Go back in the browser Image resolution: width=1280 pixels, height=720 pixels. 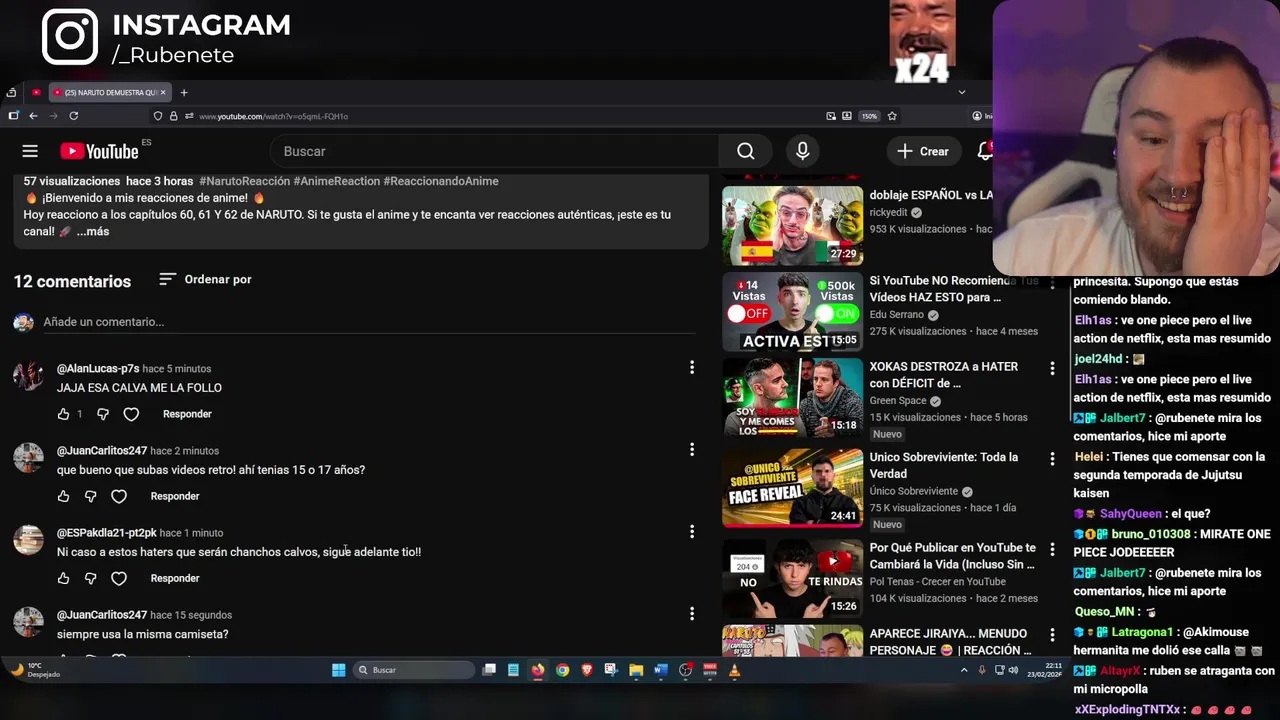click(x=33, y=116)
